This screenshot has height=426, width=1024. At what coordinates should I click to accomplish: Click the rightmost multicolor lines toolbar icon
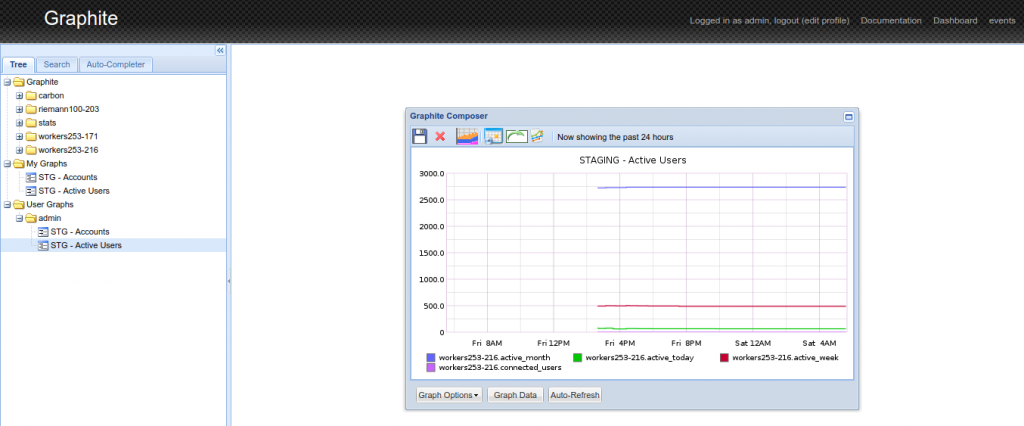[537, 136]
